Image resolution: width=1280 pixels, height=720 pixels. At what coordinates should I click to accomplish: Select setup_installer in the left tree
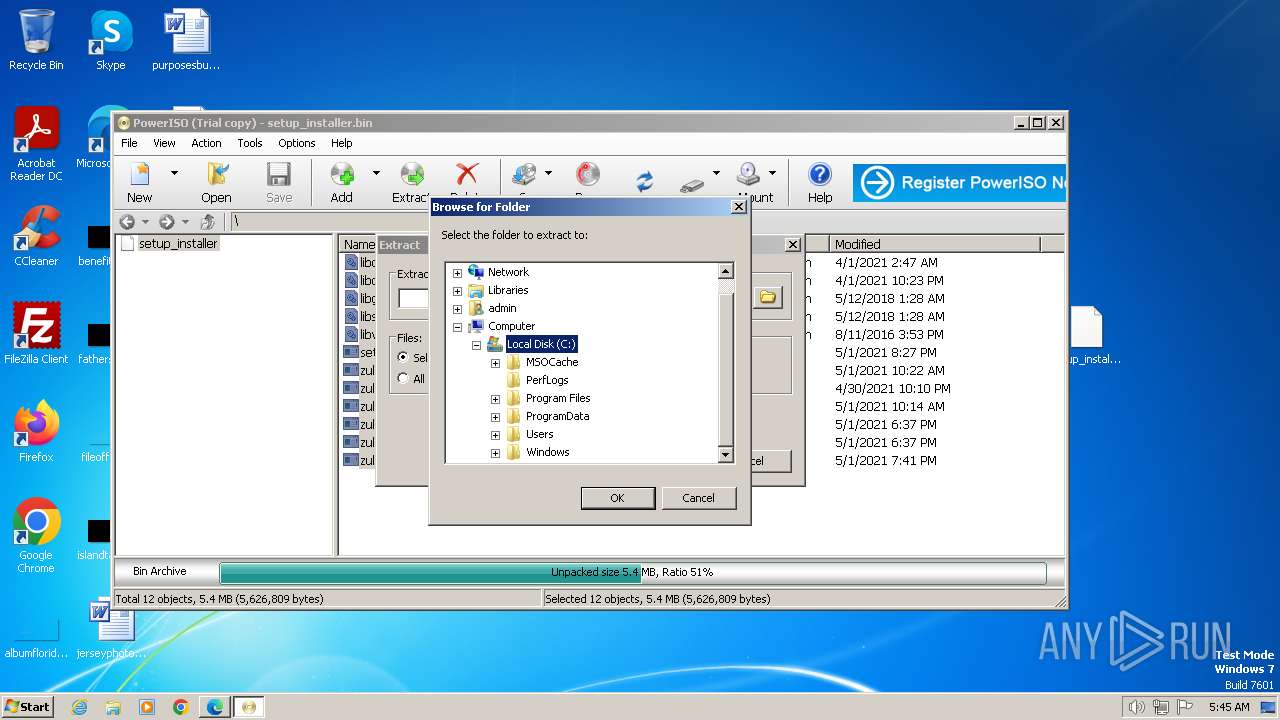click(x=177, y=243)
